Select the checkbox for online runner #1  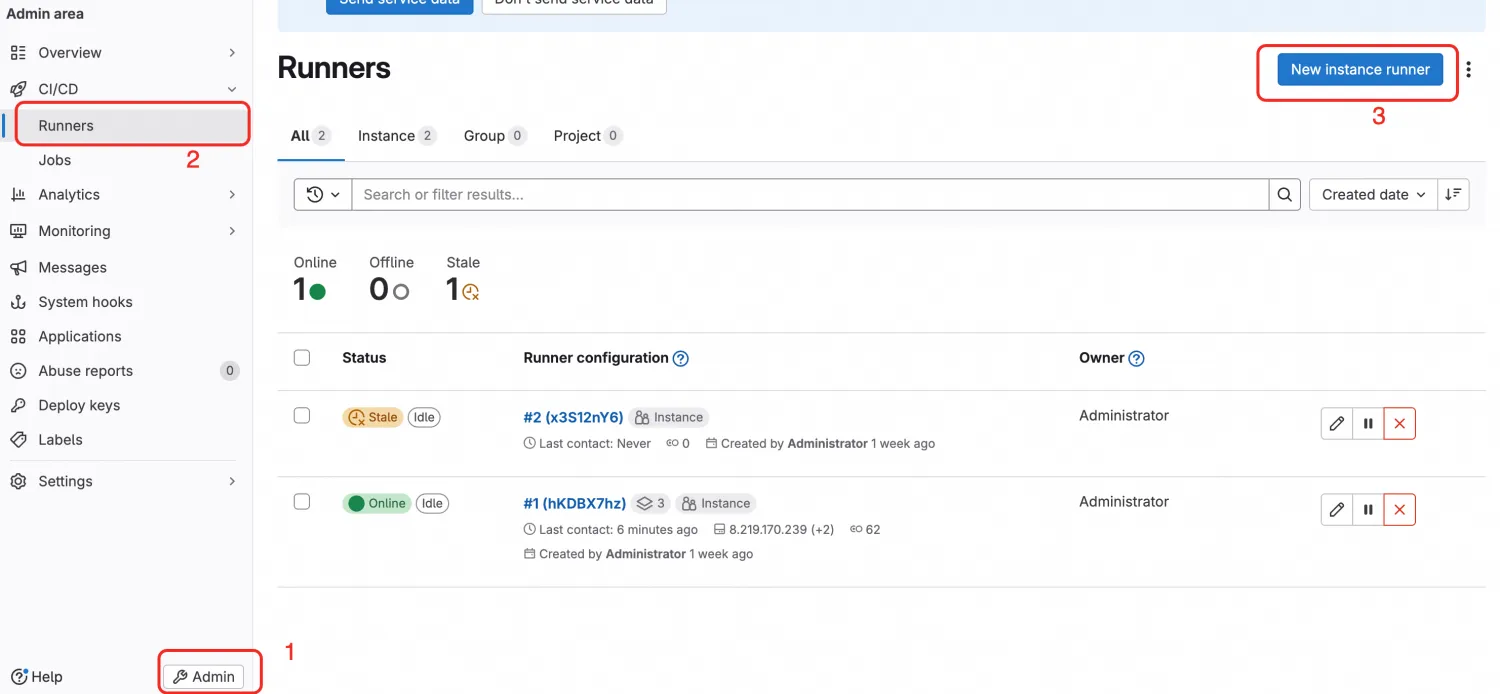302,503
